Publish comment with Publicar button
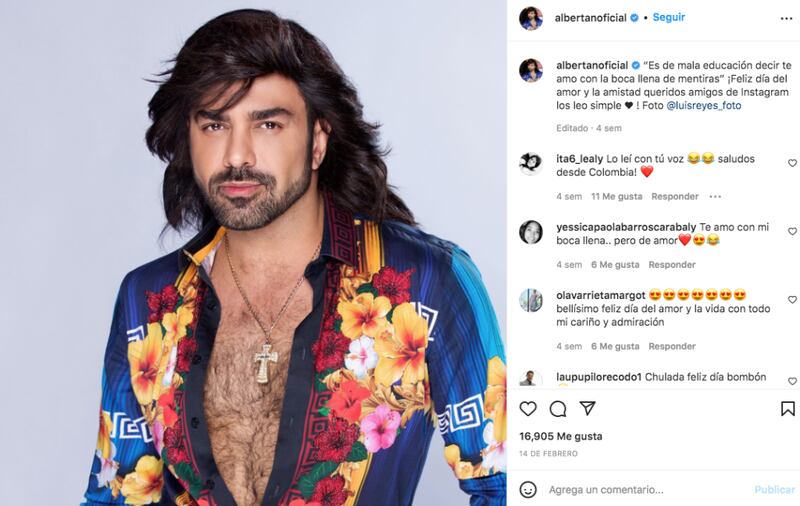The width and height of the screenshot is (800, 506). [774, 490]
